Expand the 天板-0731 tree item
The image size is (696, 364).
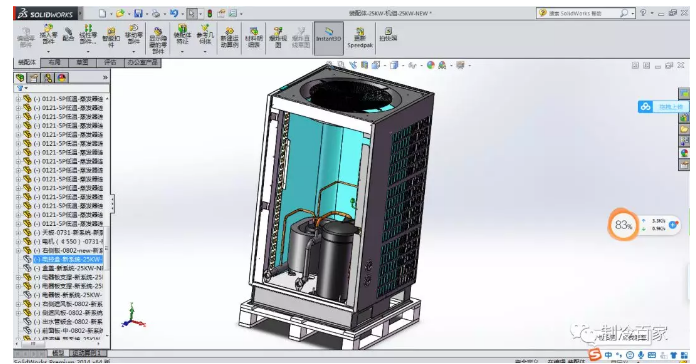pos(18,233)
